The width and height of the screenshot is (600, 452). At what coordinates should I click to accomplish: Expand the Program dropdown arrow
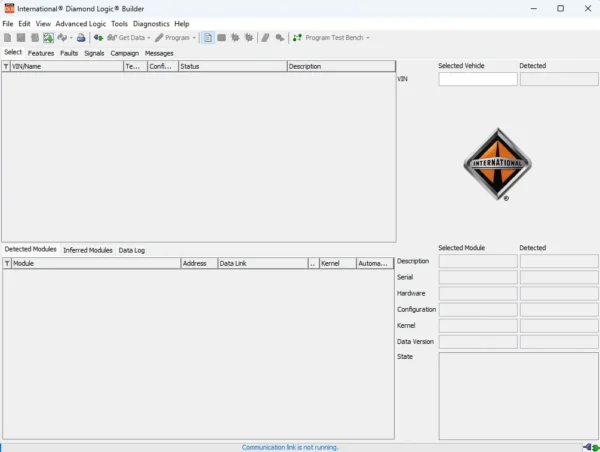pyautogui.click(x=194, y=38)
